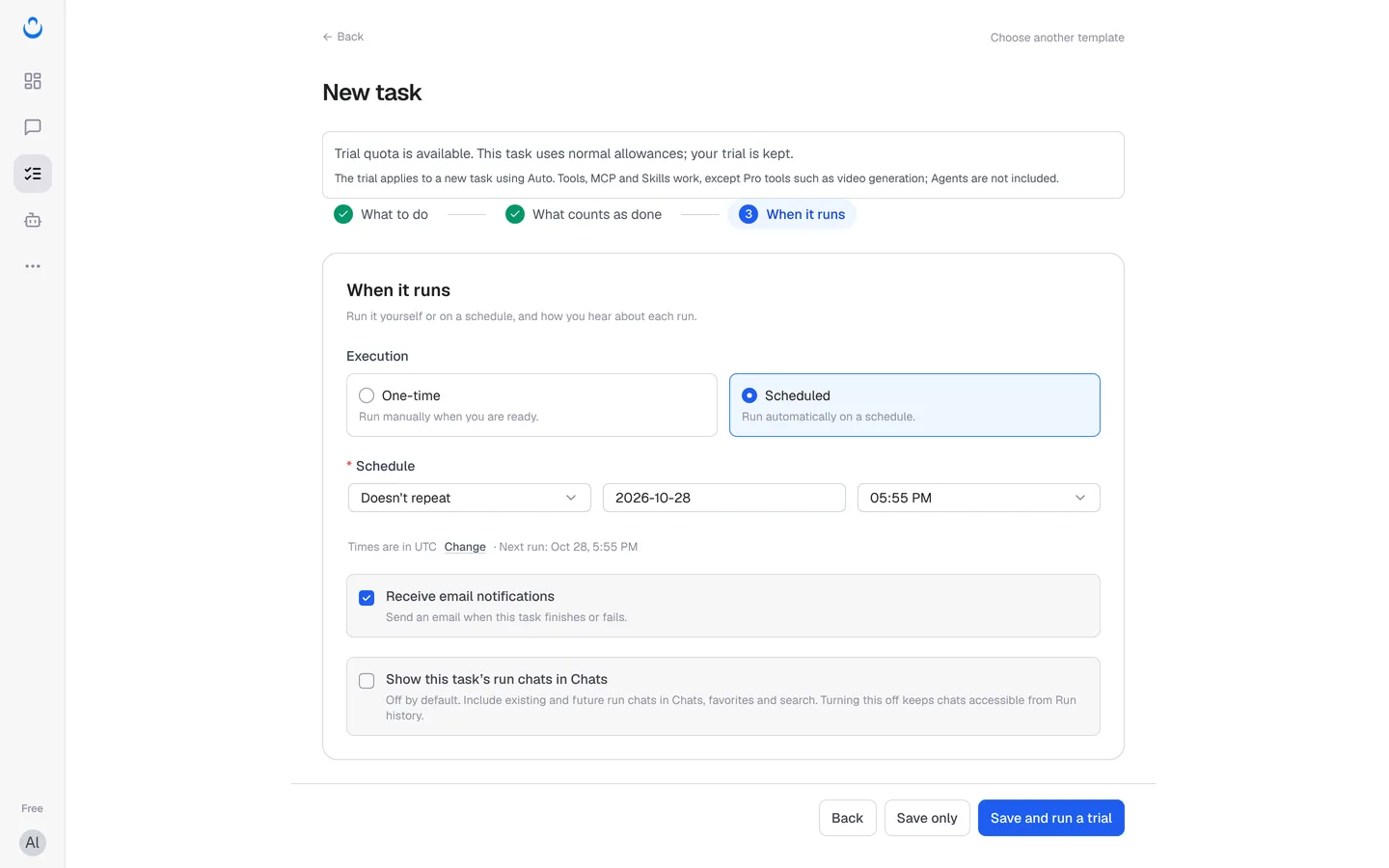
Task: Click the Back arrow link at top
Action: [343, 37]
